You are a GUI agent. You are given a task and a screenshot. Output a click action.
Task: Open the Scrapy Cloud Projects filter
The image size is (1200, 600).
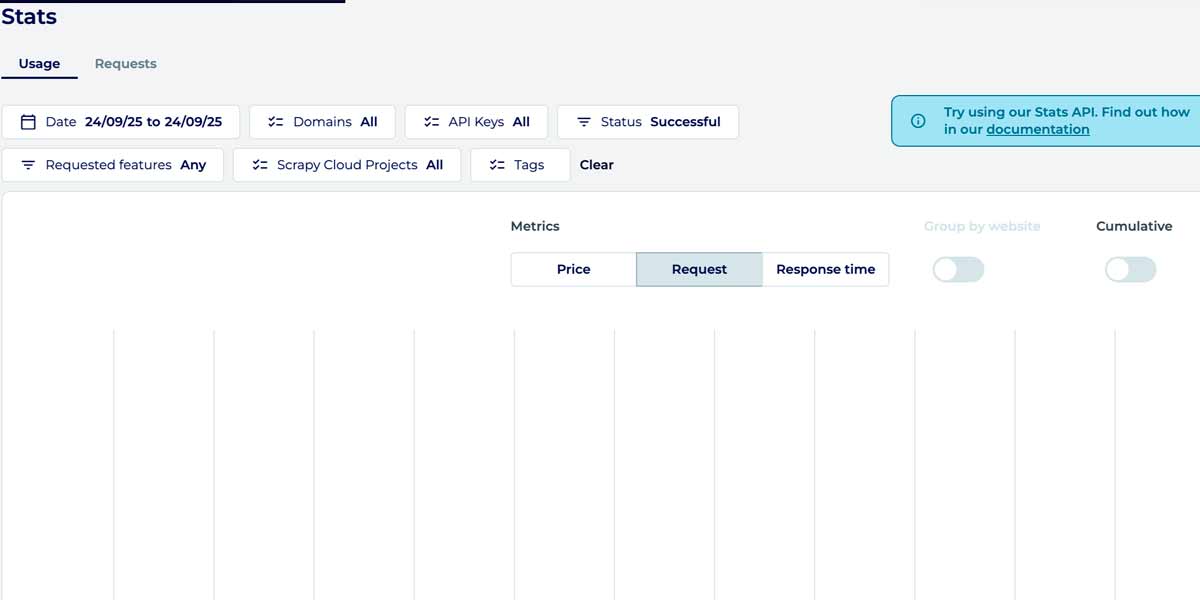click(x=347, y=165)
